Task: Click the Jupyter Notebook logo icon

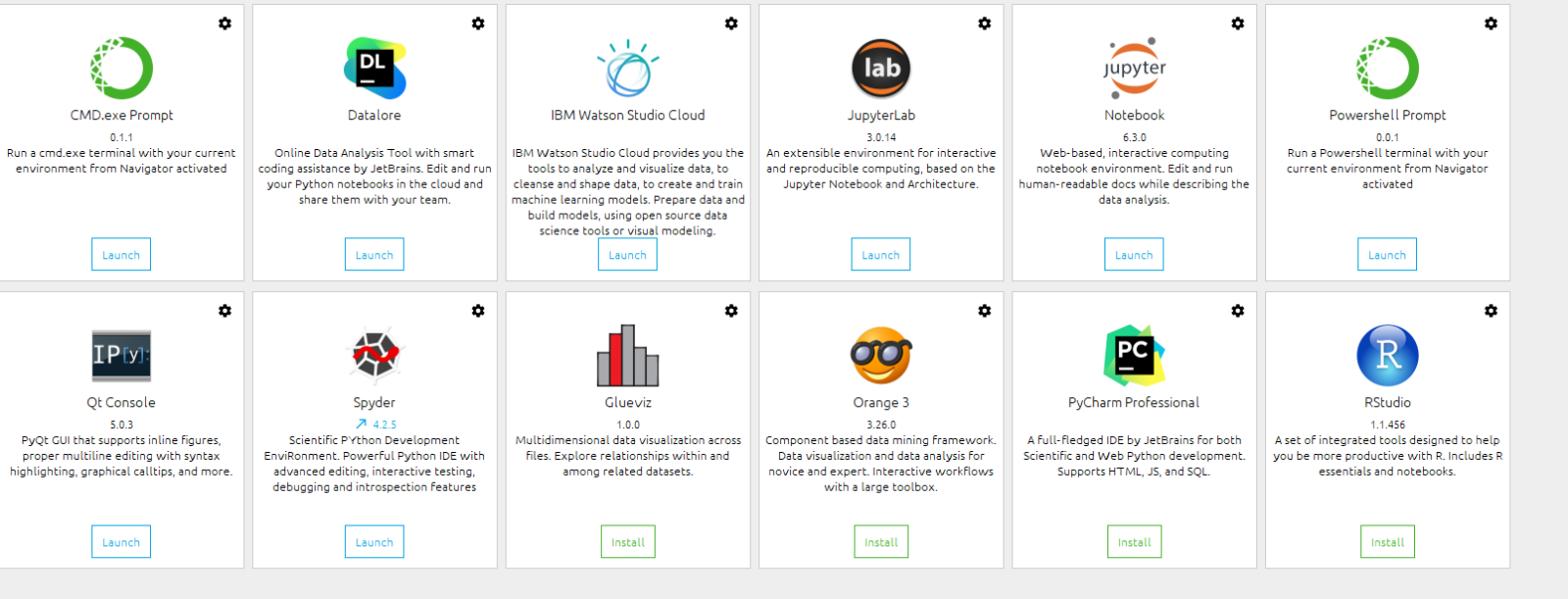Action: tap(1135, 69)
